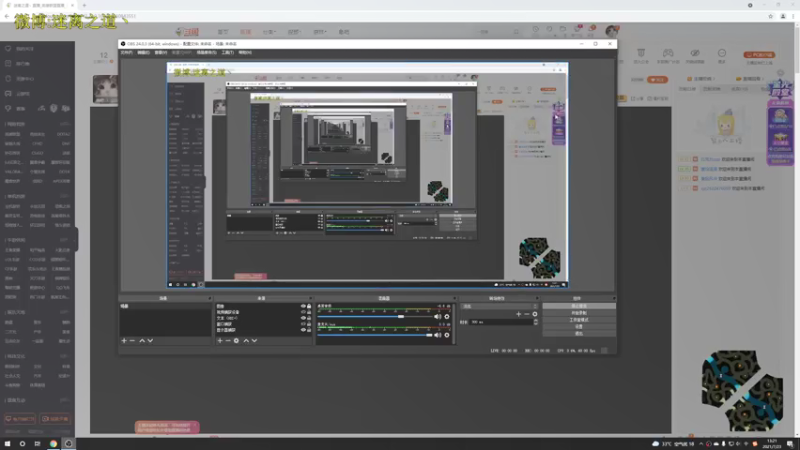
Task: Click the transition duration input field
Action: tap(501, 322)
